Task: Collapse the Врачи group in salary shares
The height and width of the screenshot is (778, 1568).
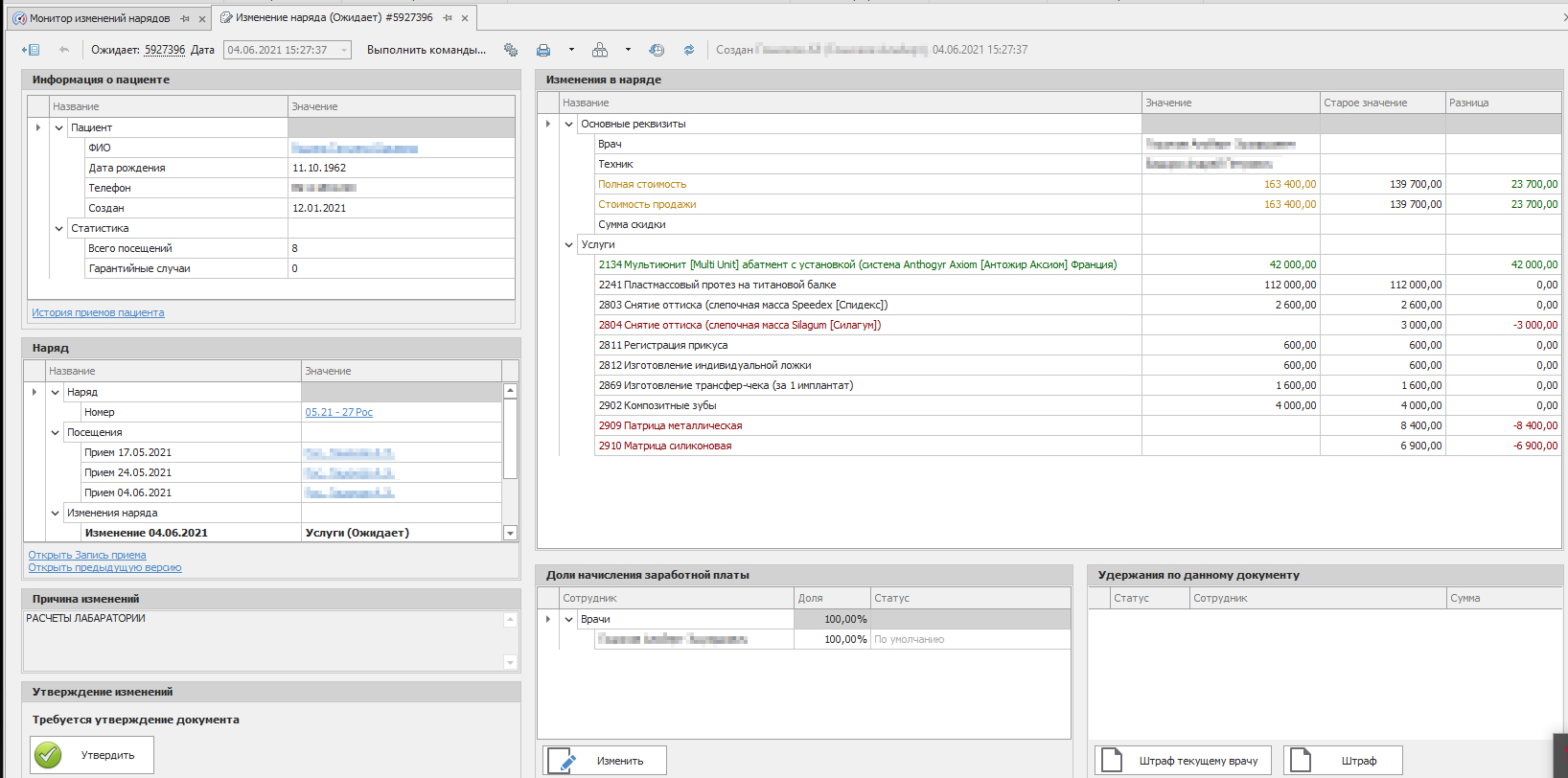Action: (x=569, y=619)
